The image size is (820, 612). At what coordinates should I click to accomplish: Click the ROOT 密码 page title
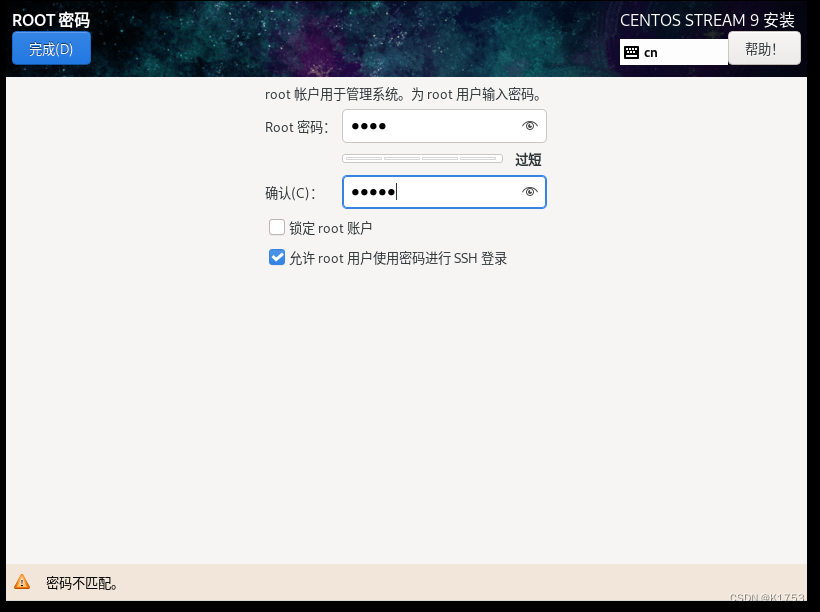(51, 20)
